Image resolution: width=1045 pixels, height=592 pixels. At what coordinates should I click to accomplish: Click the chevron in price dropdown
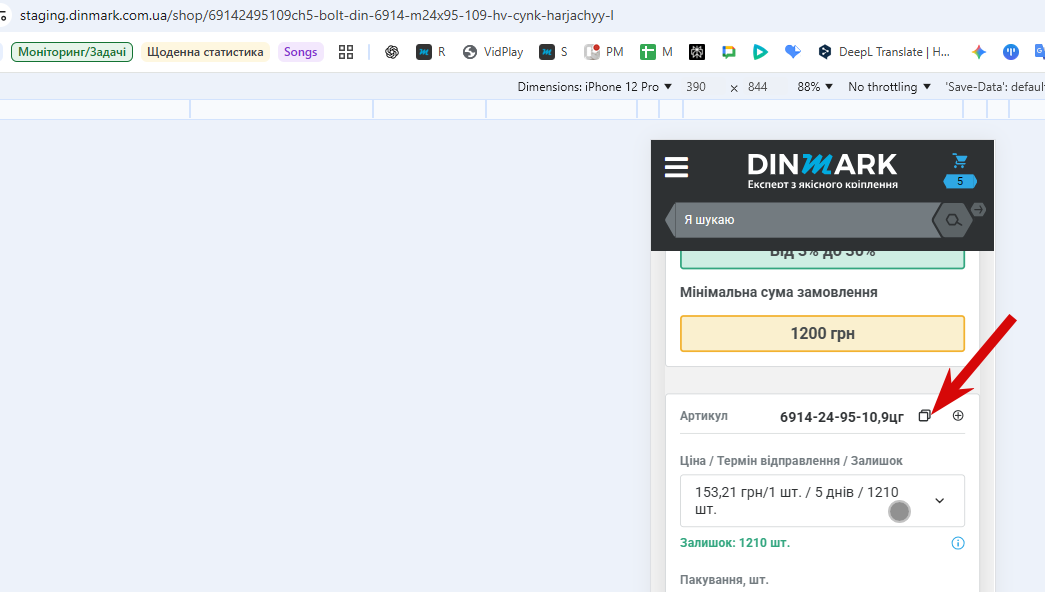(940, 501)
